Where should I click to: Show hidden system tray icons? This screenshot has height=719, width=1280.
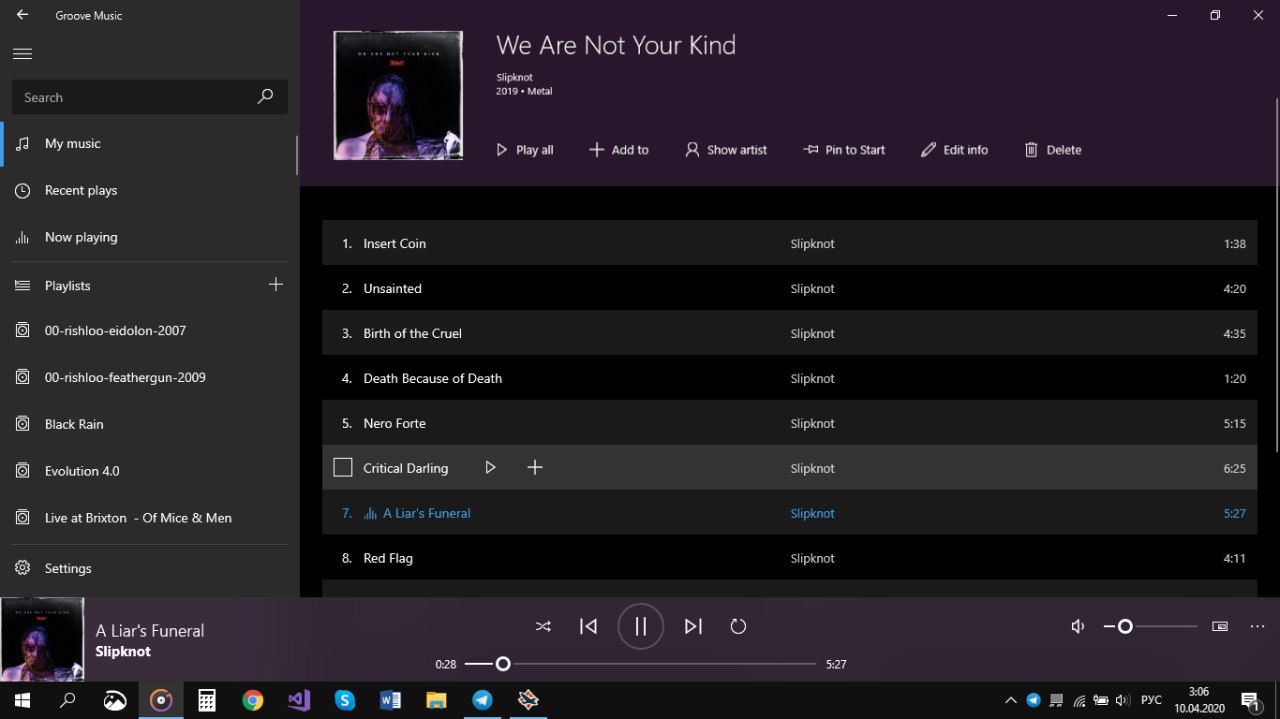point(1010,700)
